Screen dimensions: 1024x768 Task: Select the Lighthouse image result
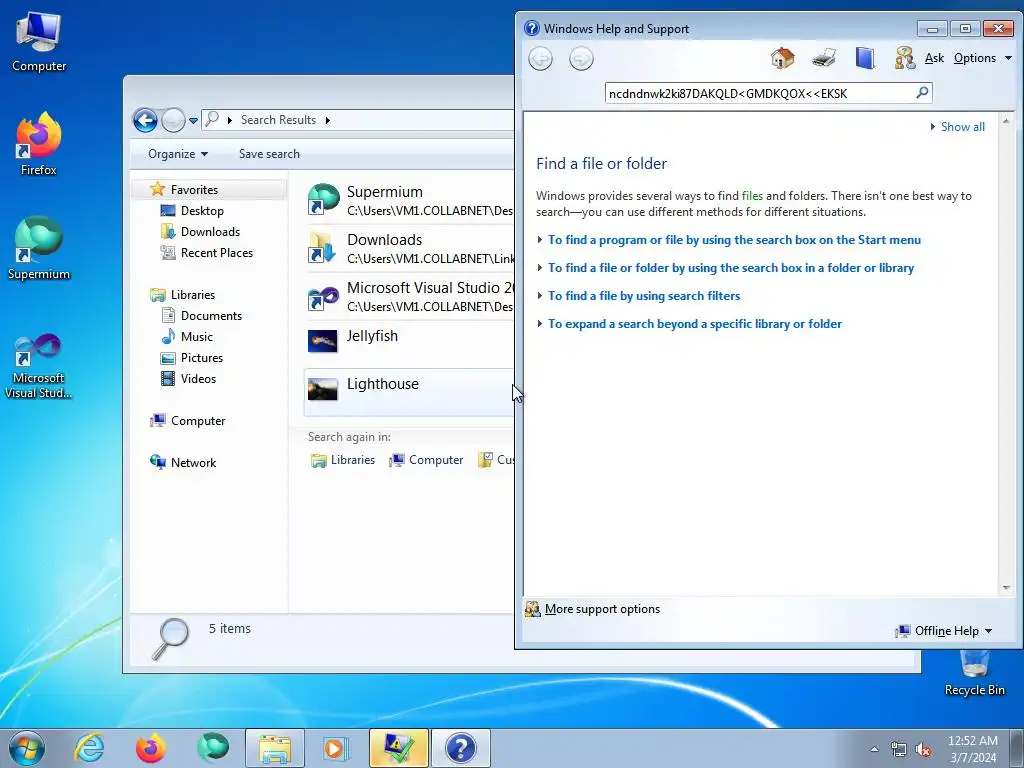tap(409, 392)
